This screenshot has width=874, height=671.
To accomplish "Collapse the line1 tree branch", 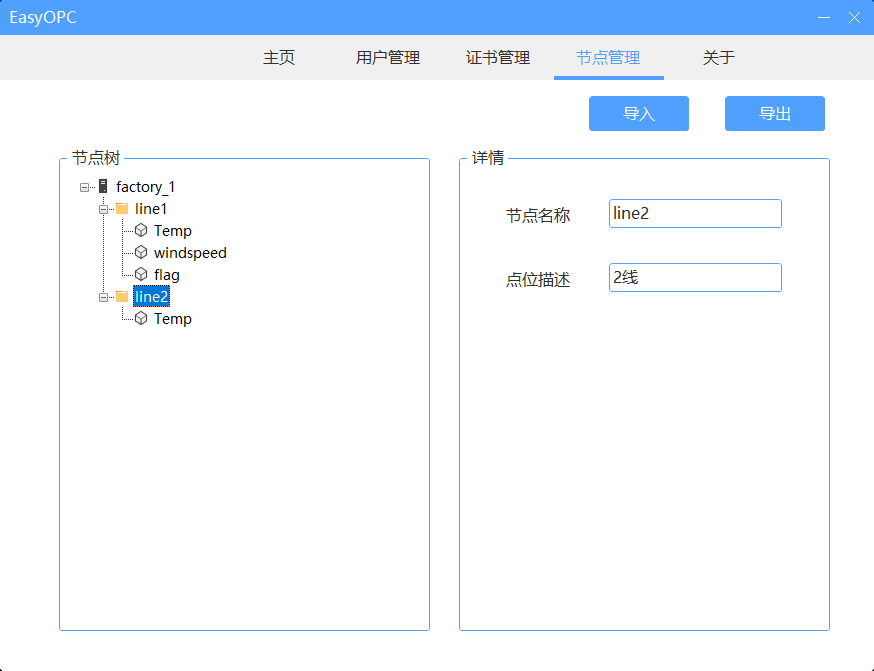I will (104, 208).
